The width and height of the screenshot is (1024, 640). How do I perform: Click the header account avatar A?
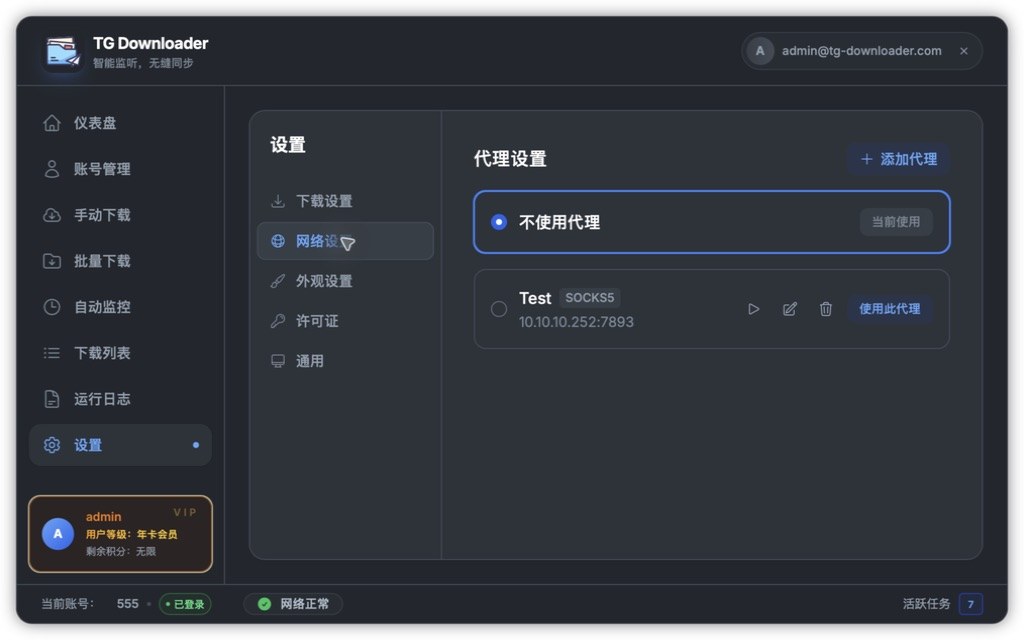coord(760,51)
